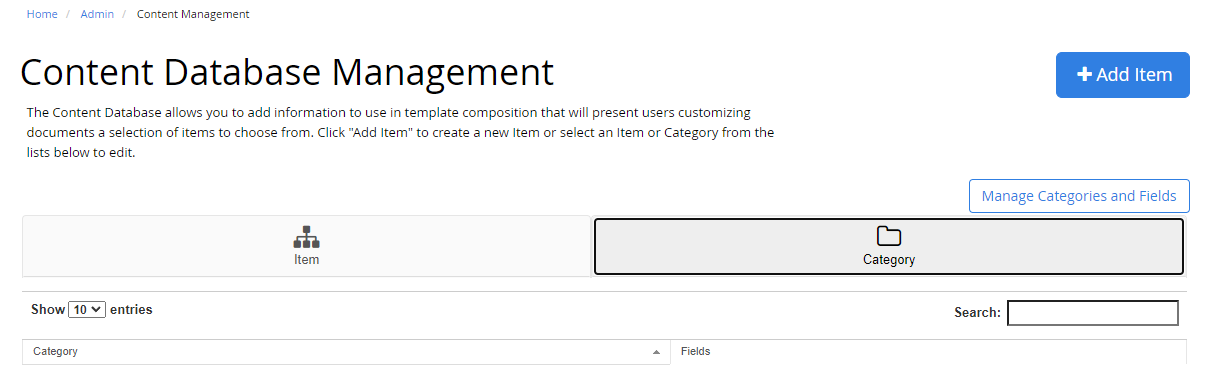Click the "Show" label before the dropdown
The width and height of the screenshot is (1210, 366).
pos(48,310)
